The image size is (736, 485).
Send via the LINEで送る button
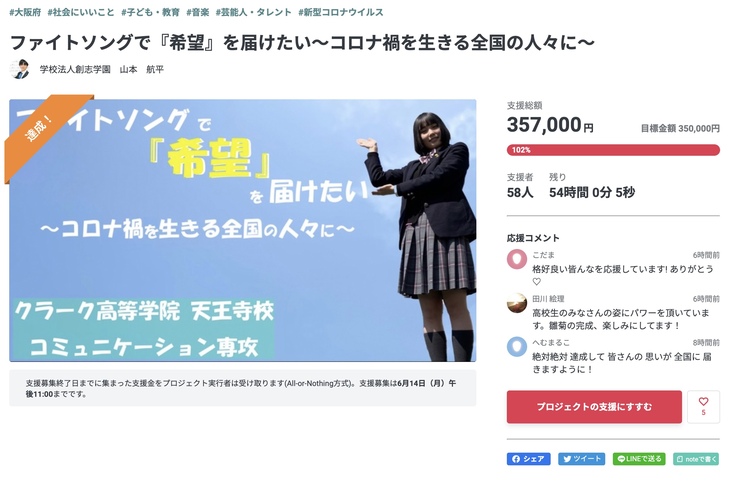pyautogui.click(x=639, y=459)
